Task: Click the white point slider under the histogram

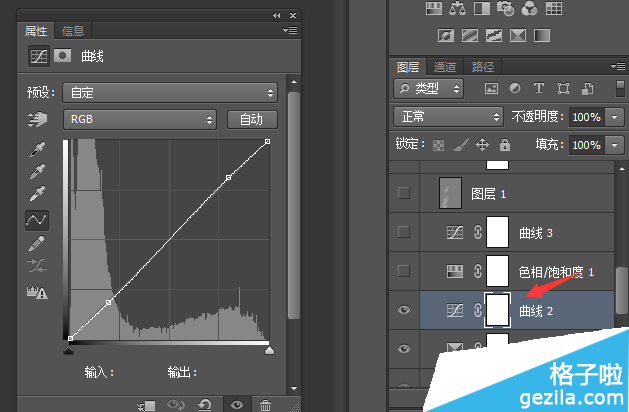Action: [269, 350]
